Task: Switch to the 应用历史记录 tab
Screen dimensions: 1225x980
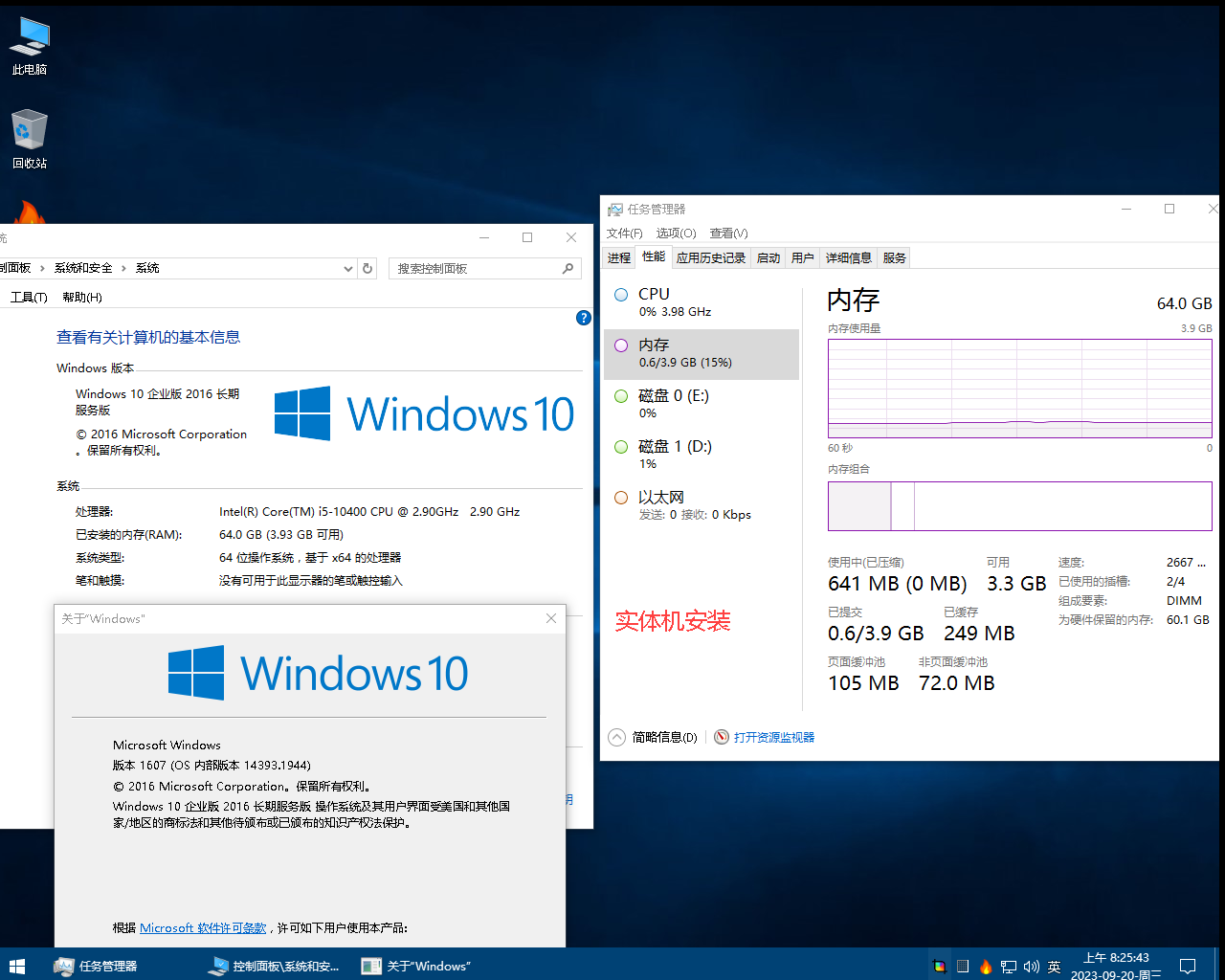Action: [x=711, y=257]
